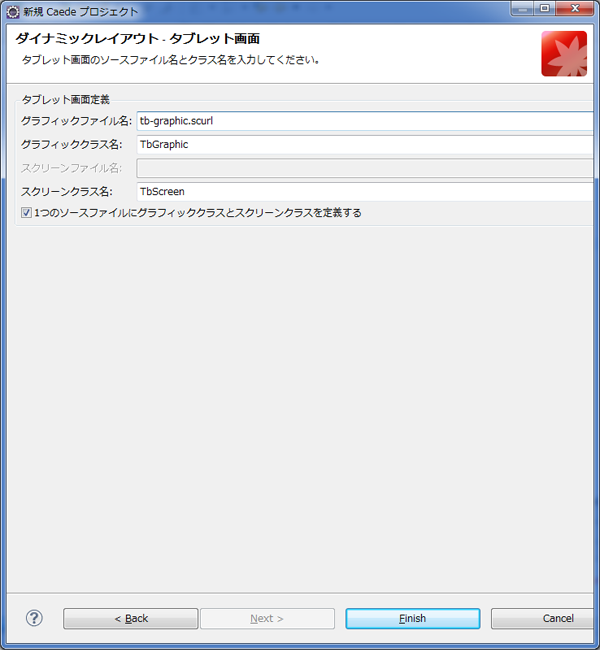Click the red Curl leaf wizard logo

[564, 53]
